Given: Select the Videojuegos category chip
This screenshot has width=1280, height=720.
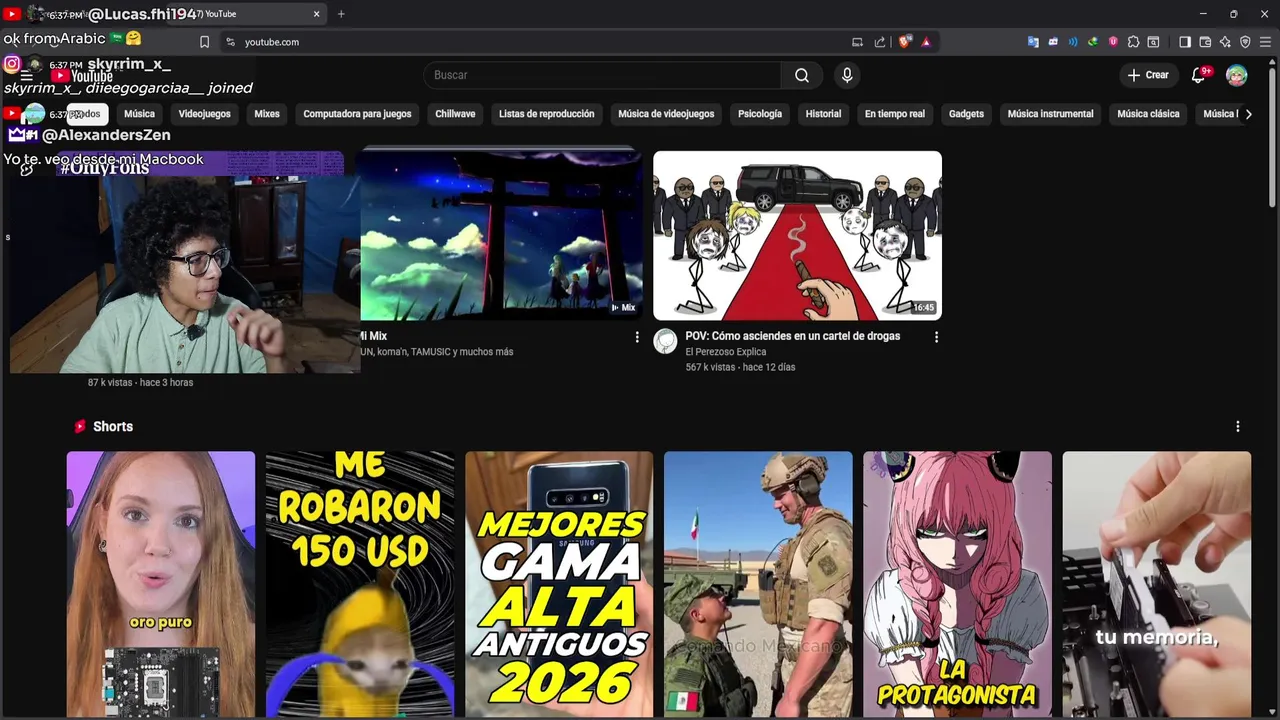Looking at the screenshot, I should pos(204,114).
